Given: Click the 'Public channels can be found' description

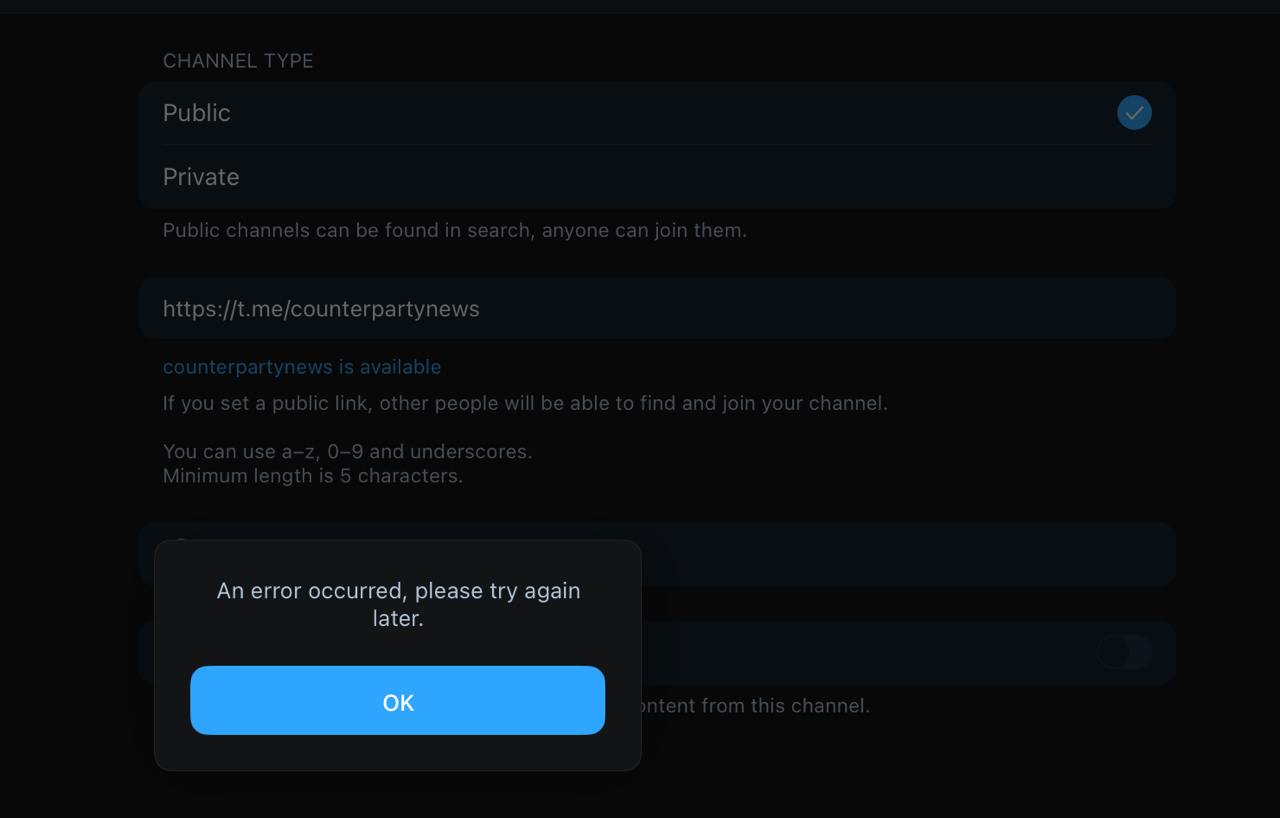Looking at the screenshot, I should click(455, 230).
